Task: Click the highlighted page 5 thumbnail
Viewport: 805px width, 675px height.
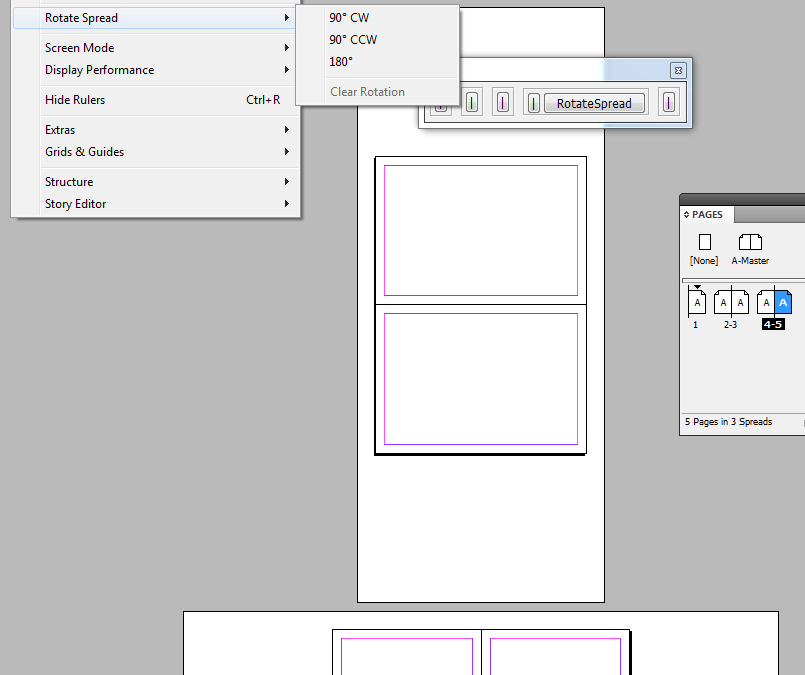Action: coord(784,302)
